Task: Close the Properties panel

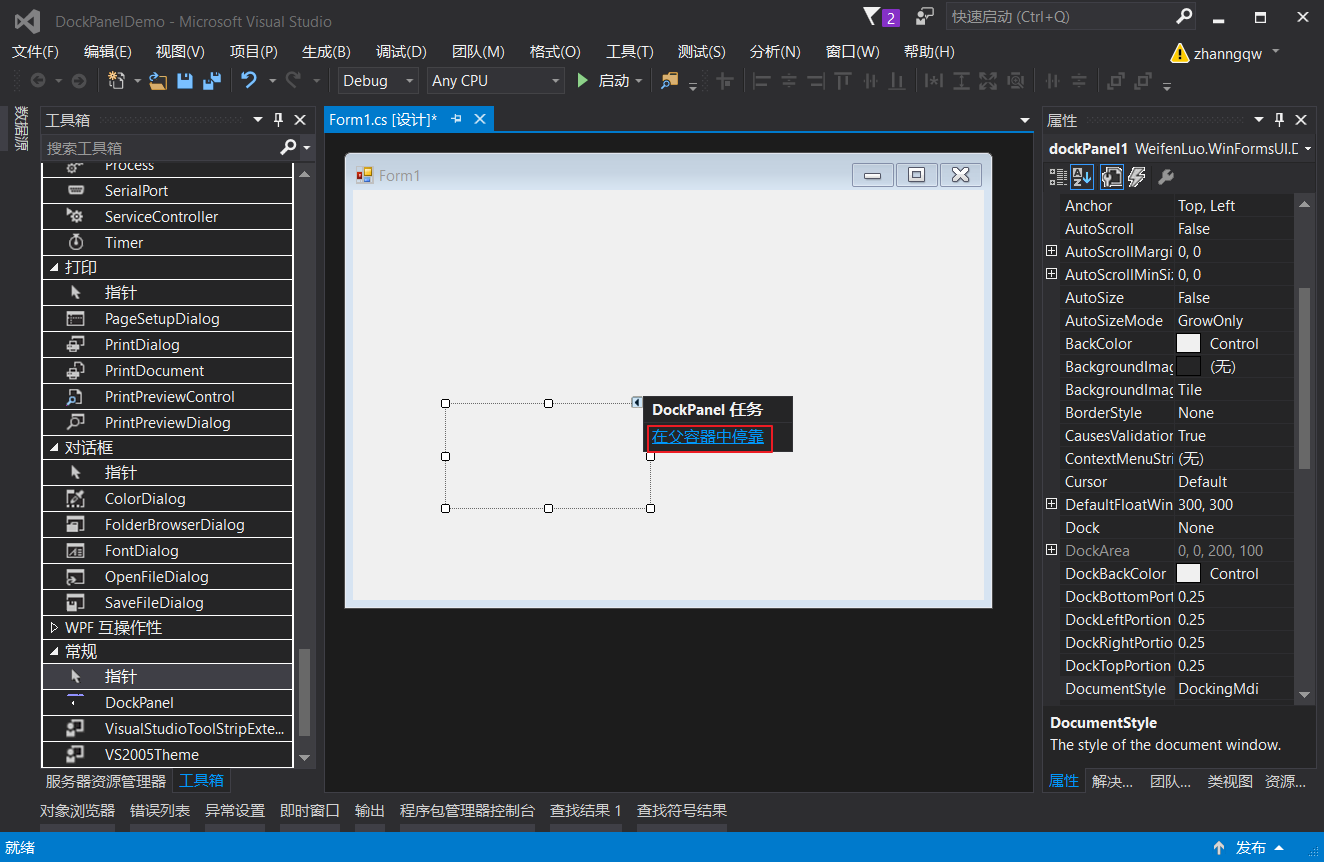Action: (1301, 120)
